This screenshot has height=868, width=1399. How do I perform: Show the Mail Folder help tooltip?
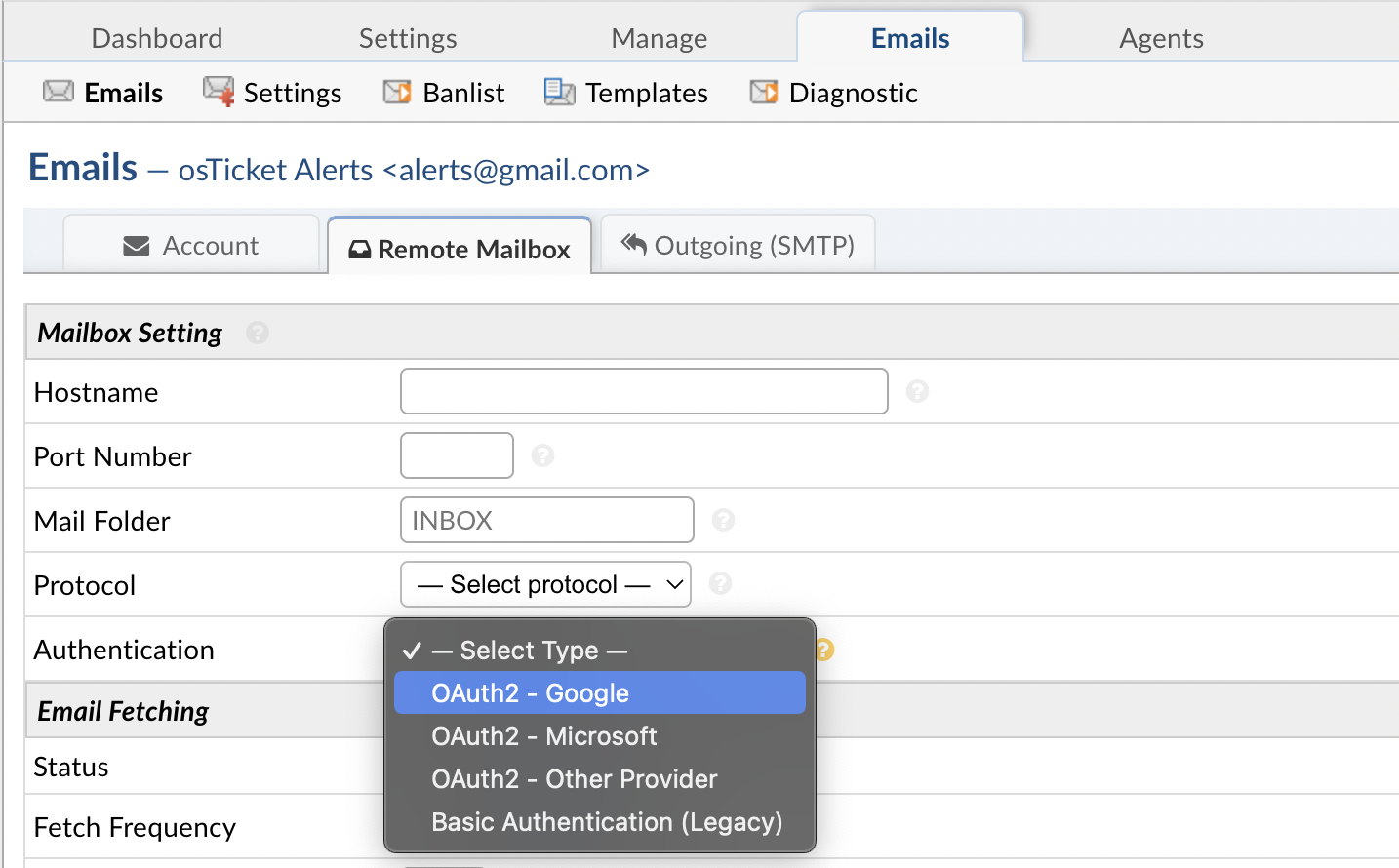(x=723, y=520)
